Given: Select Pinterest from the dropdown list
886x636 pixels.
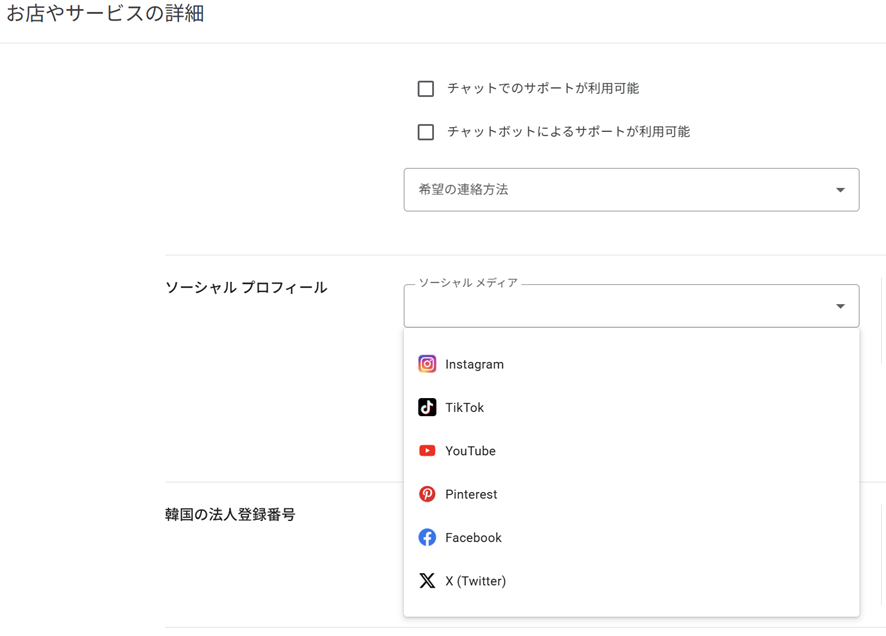Looking at the screenshot, I should click(471, 494).
